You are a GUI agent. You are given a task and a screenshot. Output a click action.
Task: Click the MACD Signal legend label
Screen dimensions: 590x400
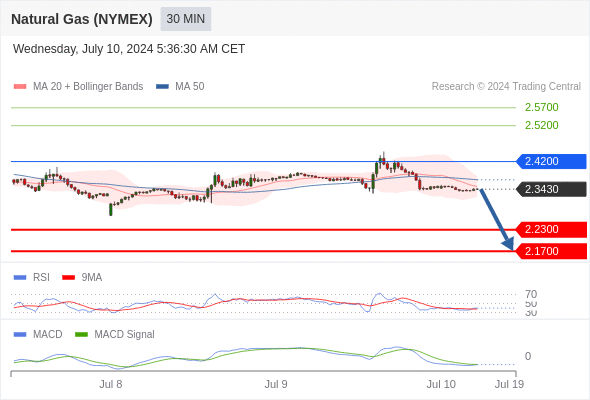tap(124, 335)
